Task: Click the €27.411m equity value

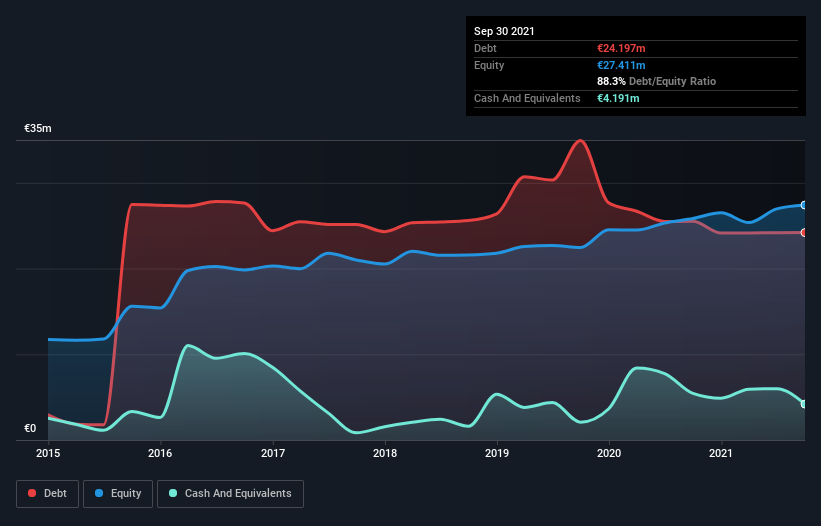Action: pyautogui.click(x=621, y=65)
